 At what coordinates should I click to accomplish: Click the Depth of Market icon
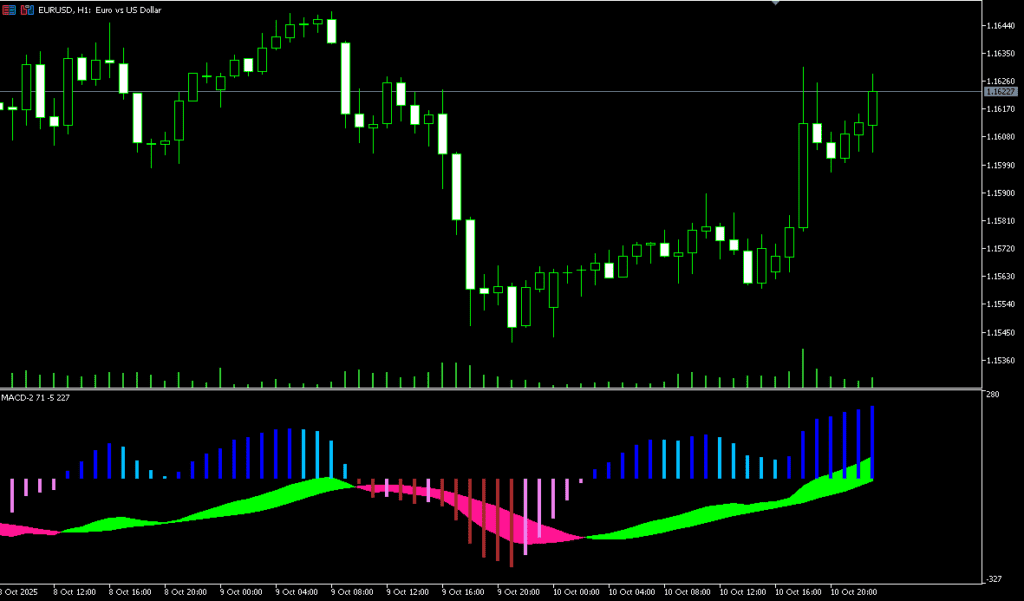coord(25,9)
